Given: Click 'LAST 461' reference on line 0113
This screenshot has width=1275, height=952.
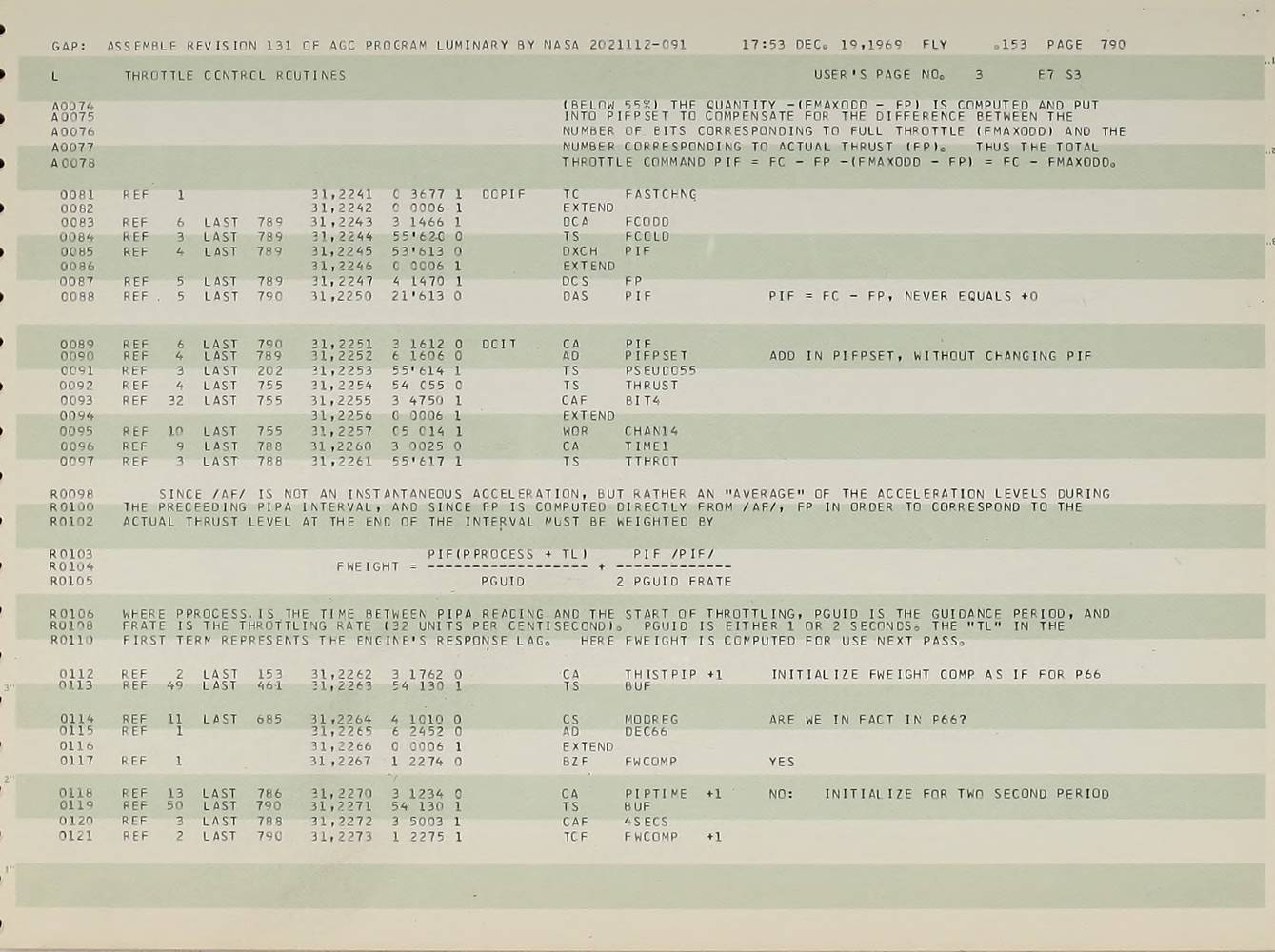Looking at the screenshot, I should point(243,685).
